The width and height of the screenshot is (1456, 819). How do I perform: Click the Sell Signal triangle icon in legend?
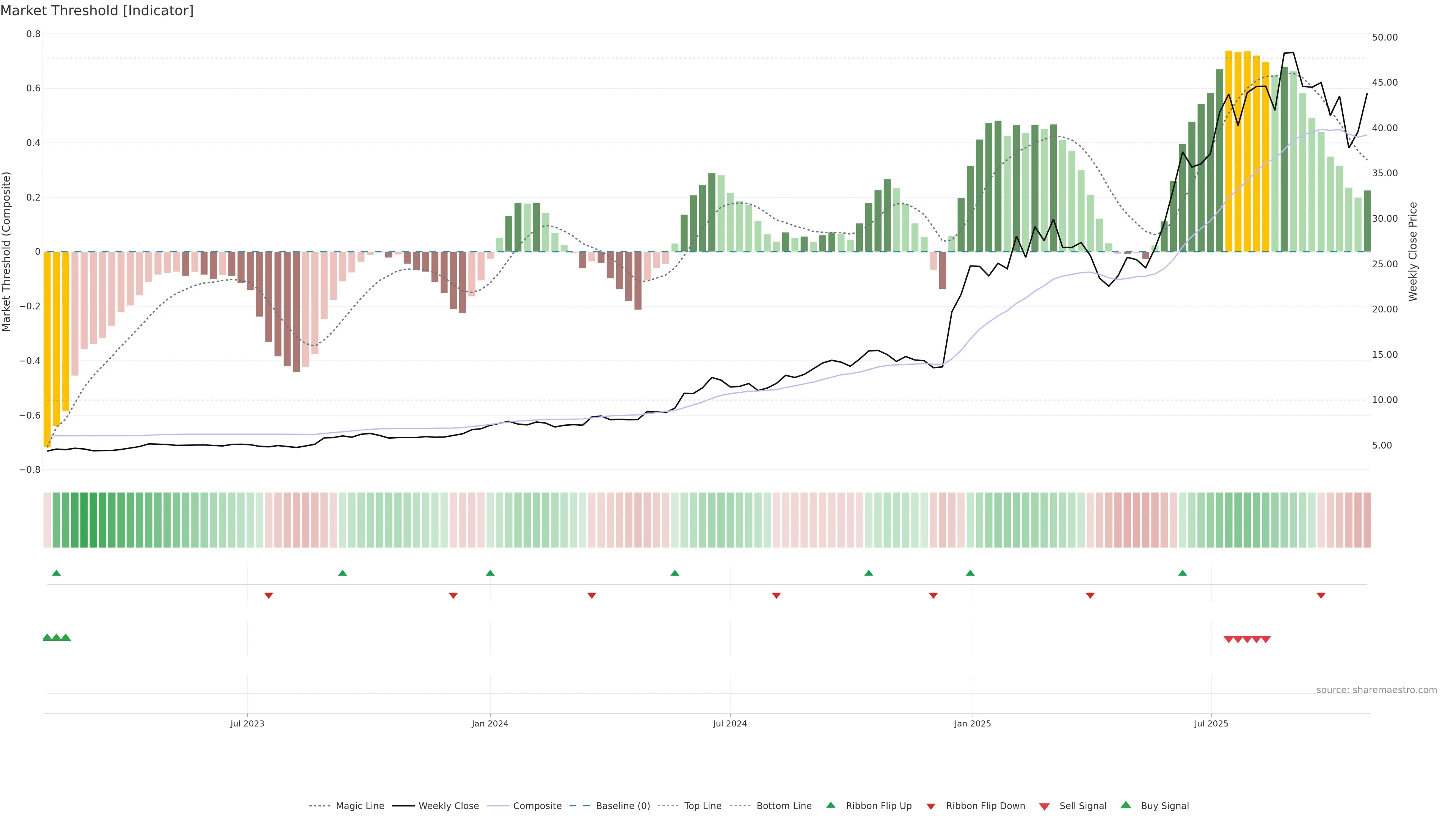1045,806
